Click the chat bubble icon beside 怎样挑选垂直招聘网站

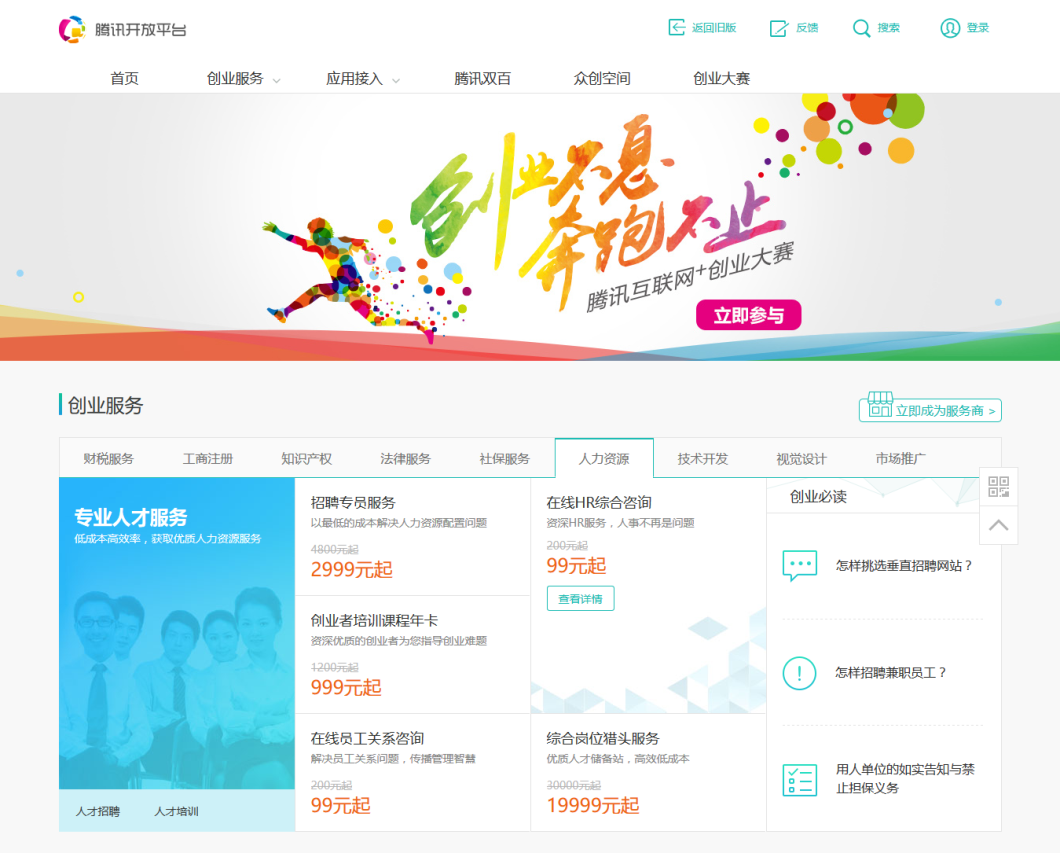(800, 566)
